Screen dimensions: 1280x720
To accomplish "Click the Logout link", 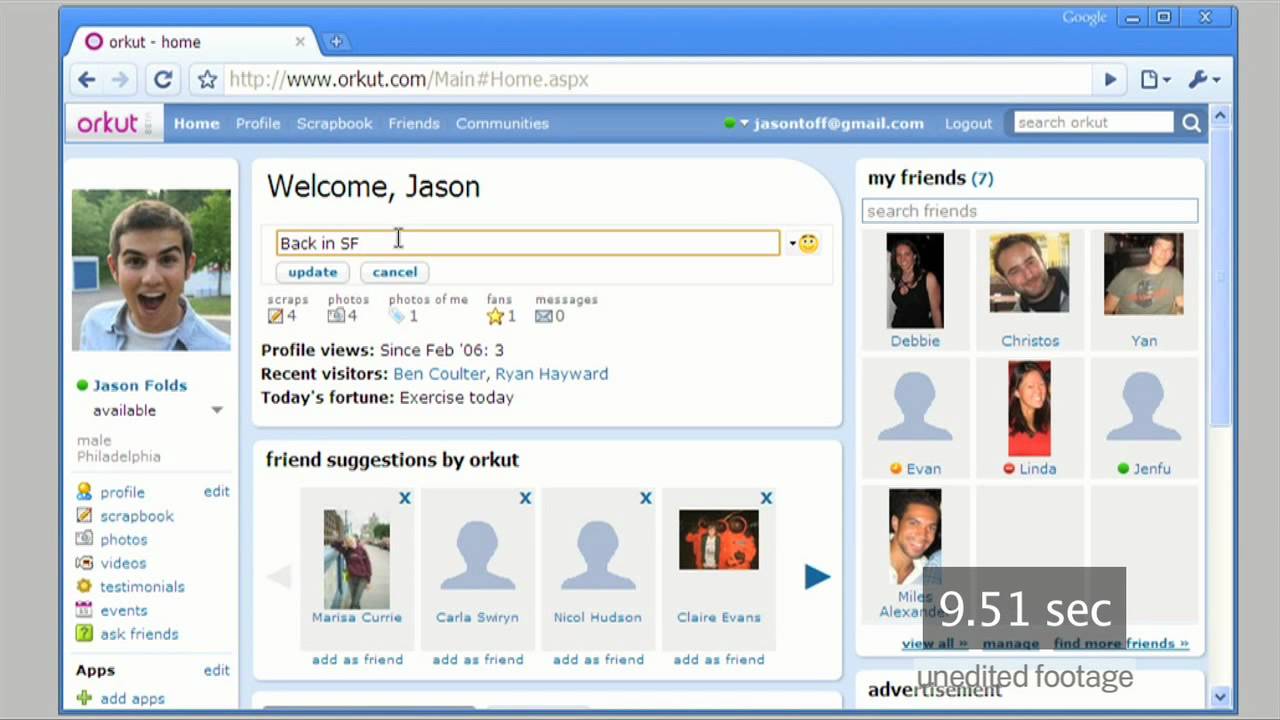I will pyautogui.click(x=968, y=124).
